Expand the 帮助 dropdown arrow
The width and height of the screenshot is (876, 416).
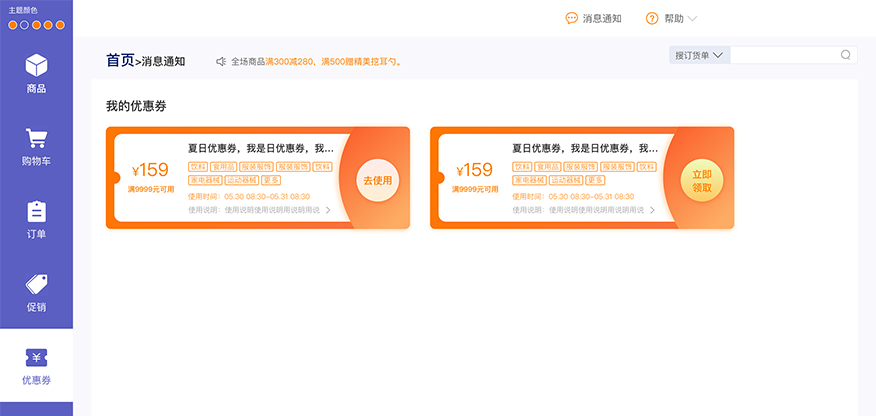coord(692,18)
